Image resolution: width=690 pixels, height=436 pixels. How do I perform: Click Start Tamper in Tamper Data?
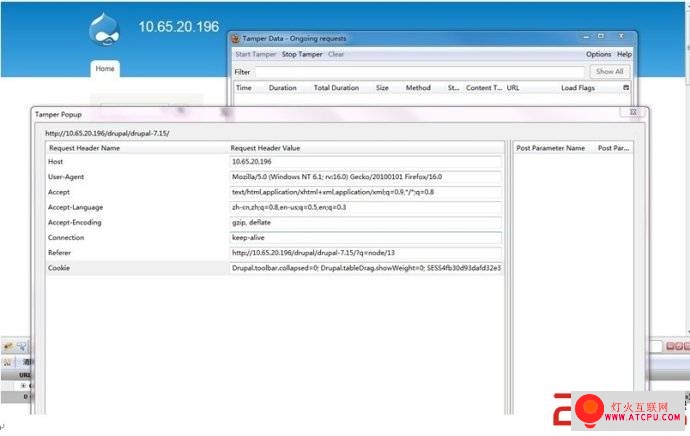coord(256,54)
